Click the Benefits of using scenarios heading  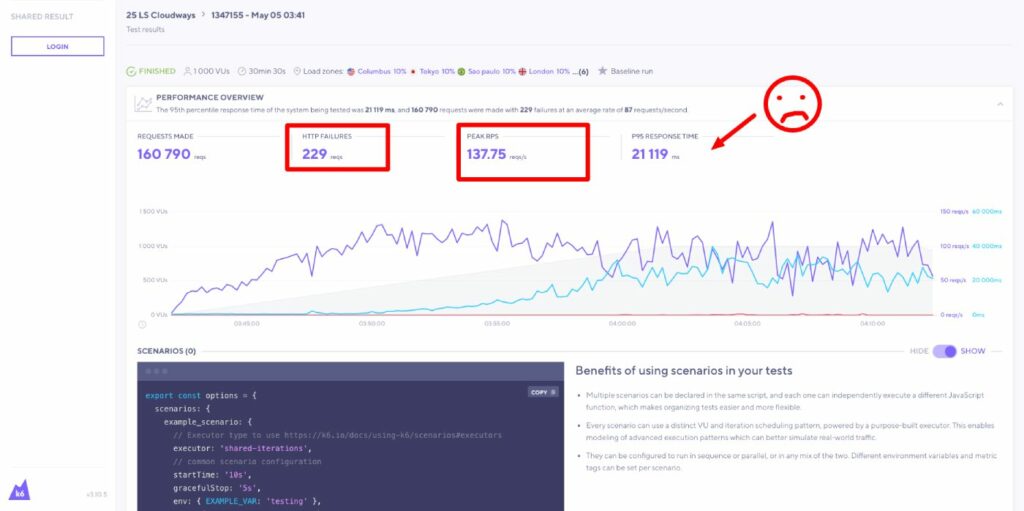(x=684, y=371)
